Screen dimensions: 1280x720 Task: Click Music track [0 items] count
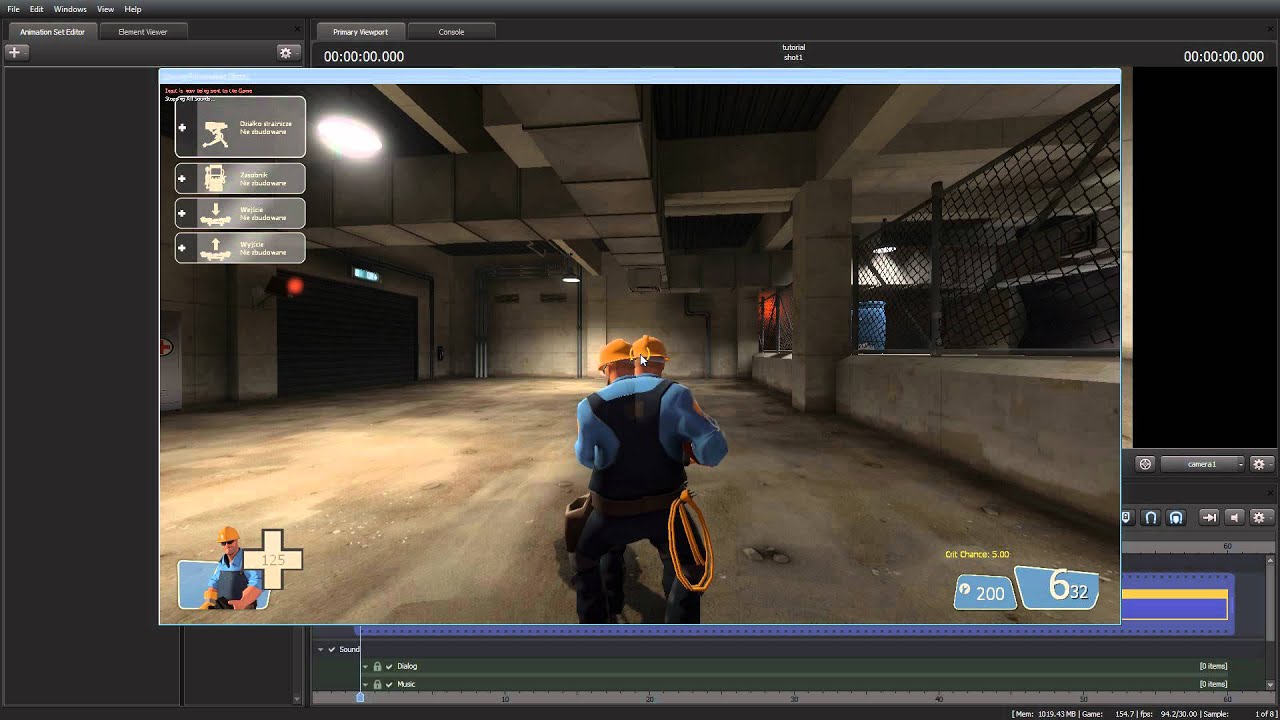click(1213, 684)
